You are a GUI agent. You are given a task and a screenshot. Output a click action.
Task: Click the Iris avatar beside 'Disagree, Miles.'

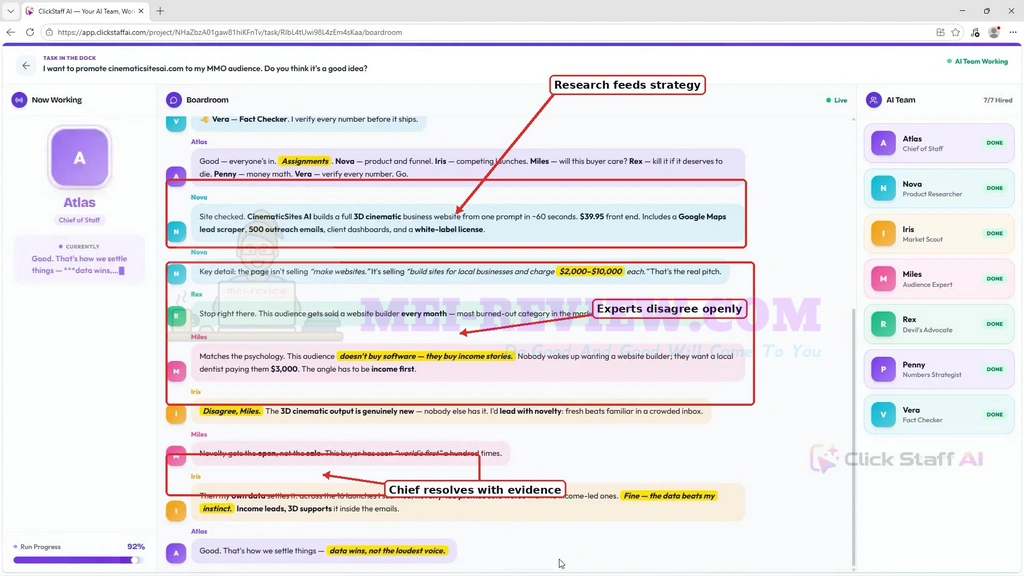pos(176,413)
